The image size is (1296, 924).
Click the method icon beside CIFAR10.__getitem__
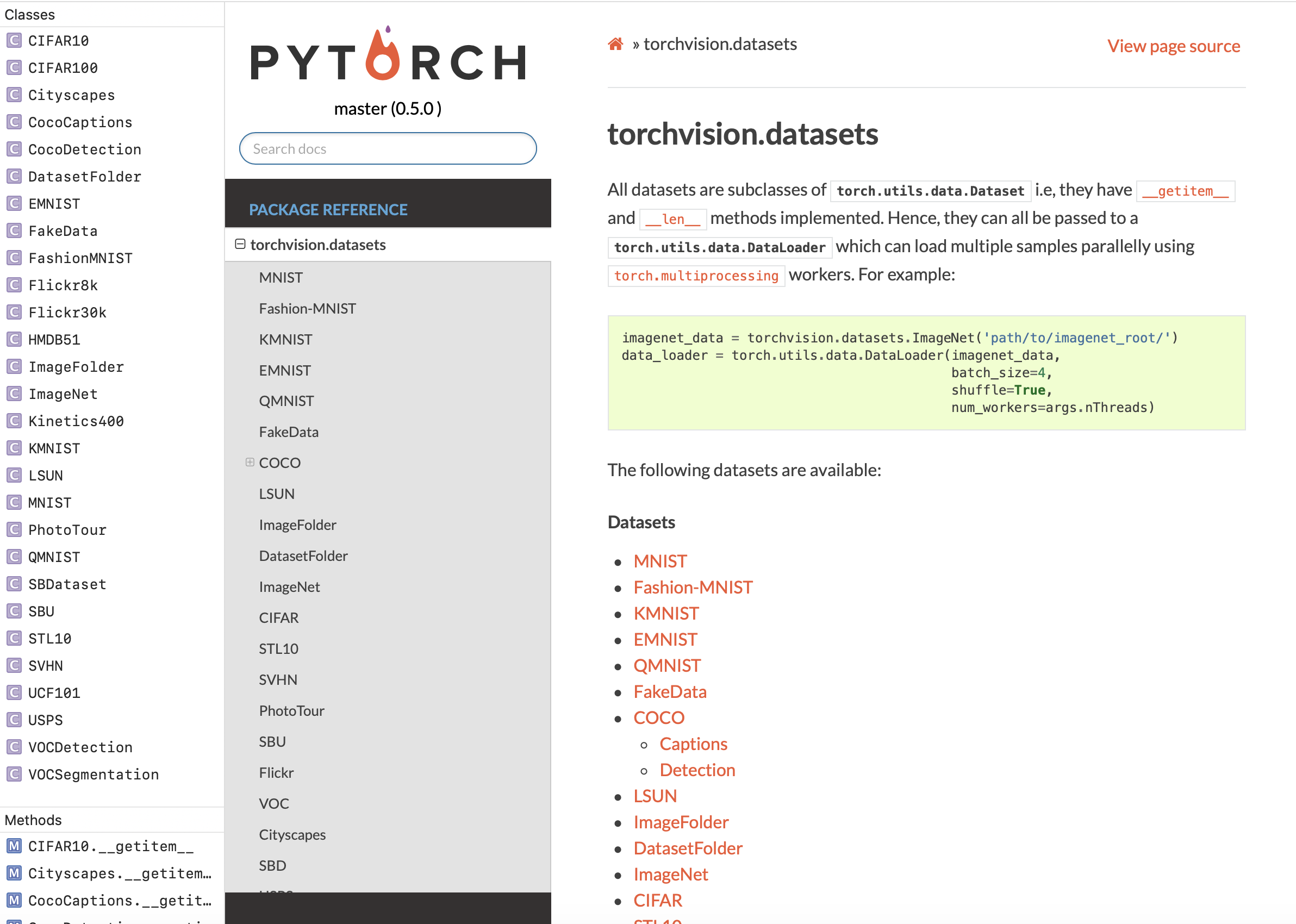[14, 846]
